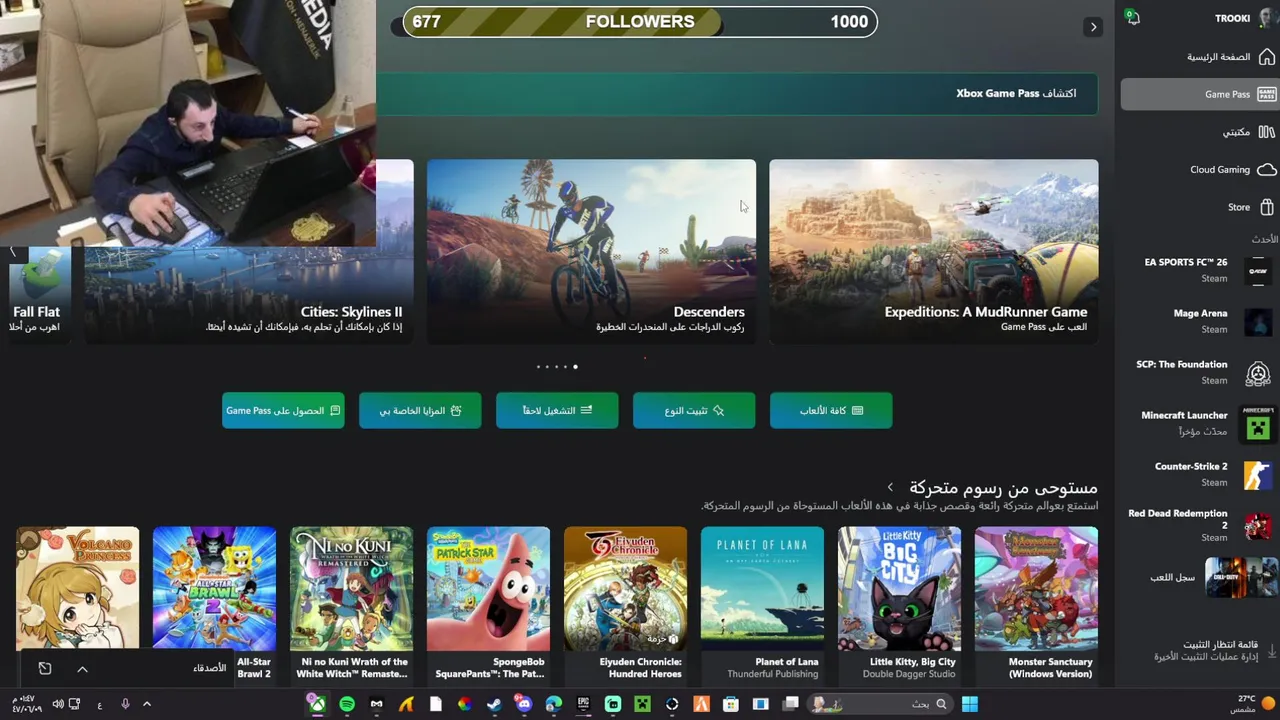Open the notifications bell icon

[x=1132, y=17]
